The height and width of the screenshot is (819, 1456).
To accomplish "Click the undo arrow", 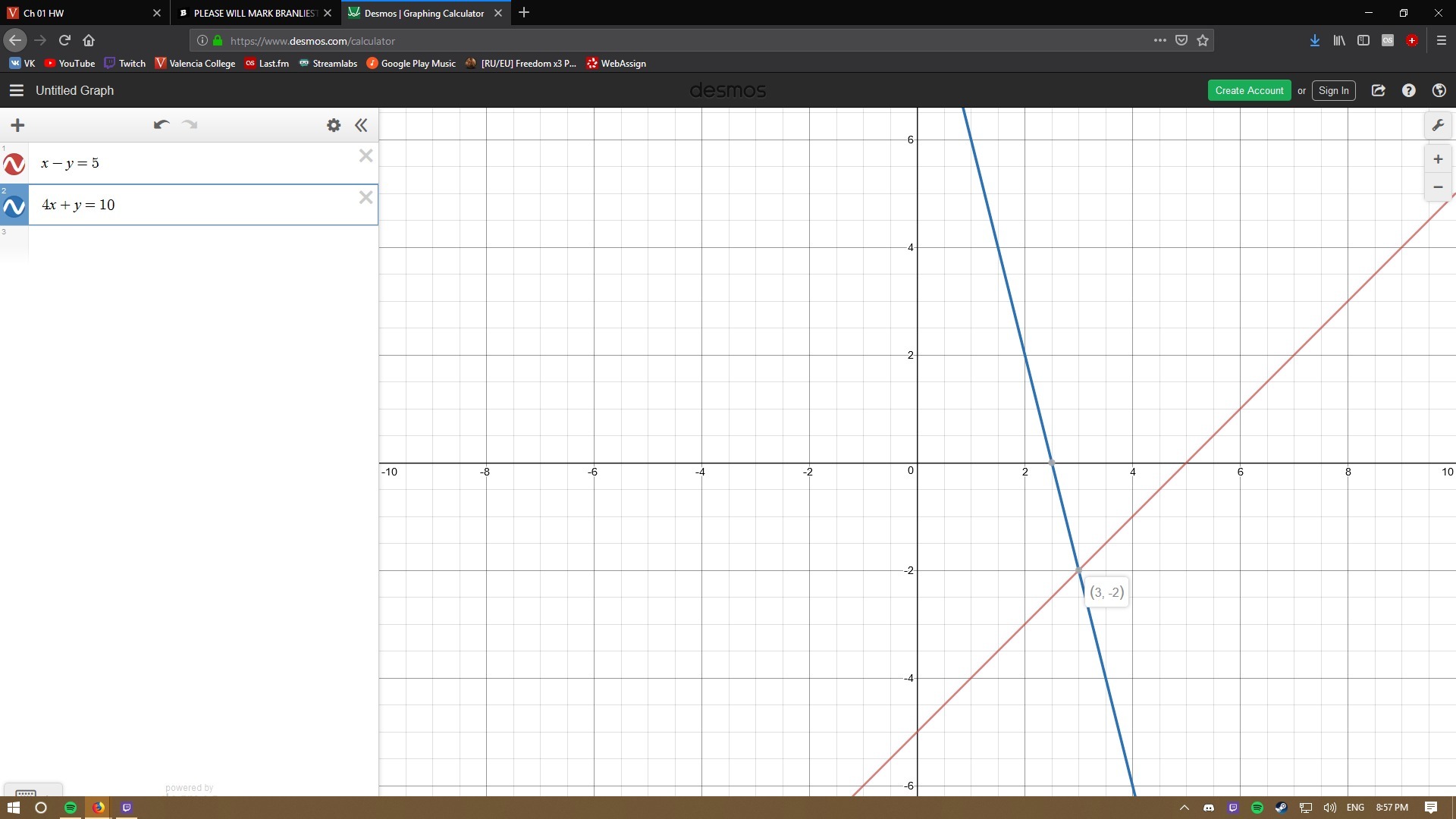I will [x=161, y=125].
